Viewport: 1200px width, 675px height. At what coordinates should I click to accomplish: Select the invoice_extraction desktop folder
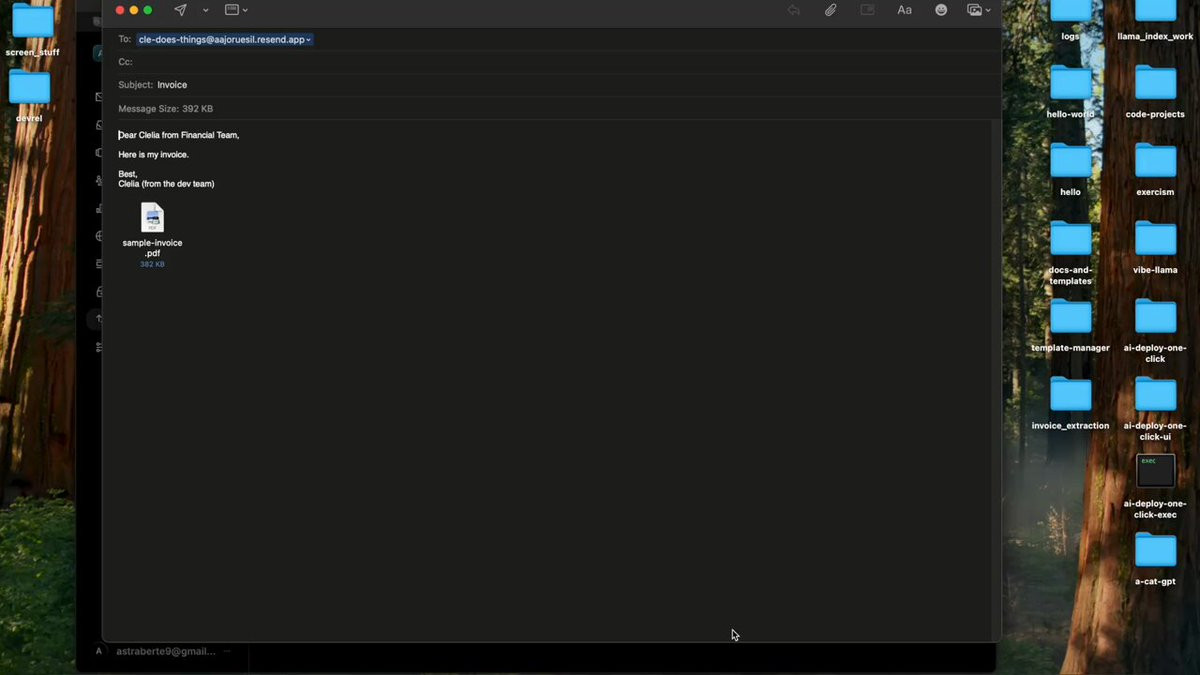pyautogui.click(x=1070, y=394)
